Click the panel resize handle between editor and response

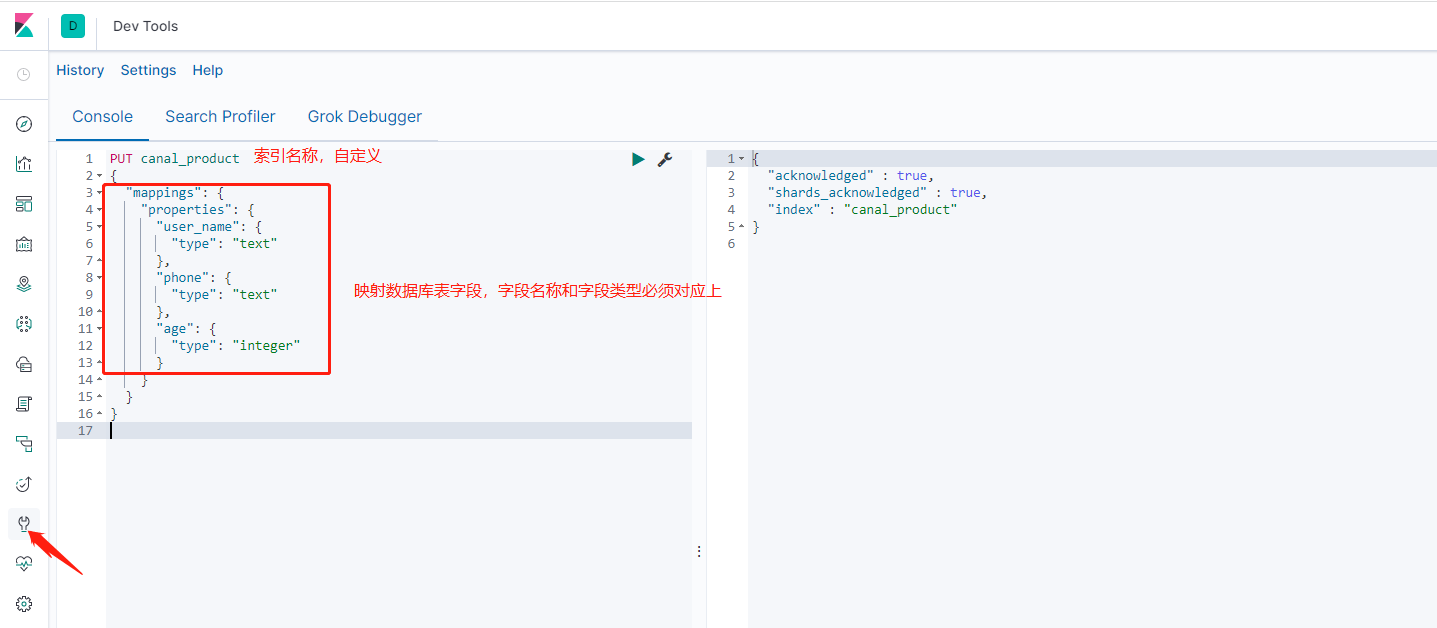[x=699, y=551]
